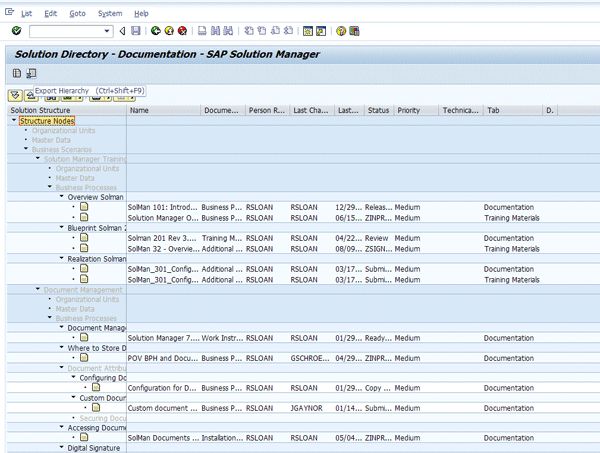Open the Goto menu
600x453 pixels.
[77, 13]
